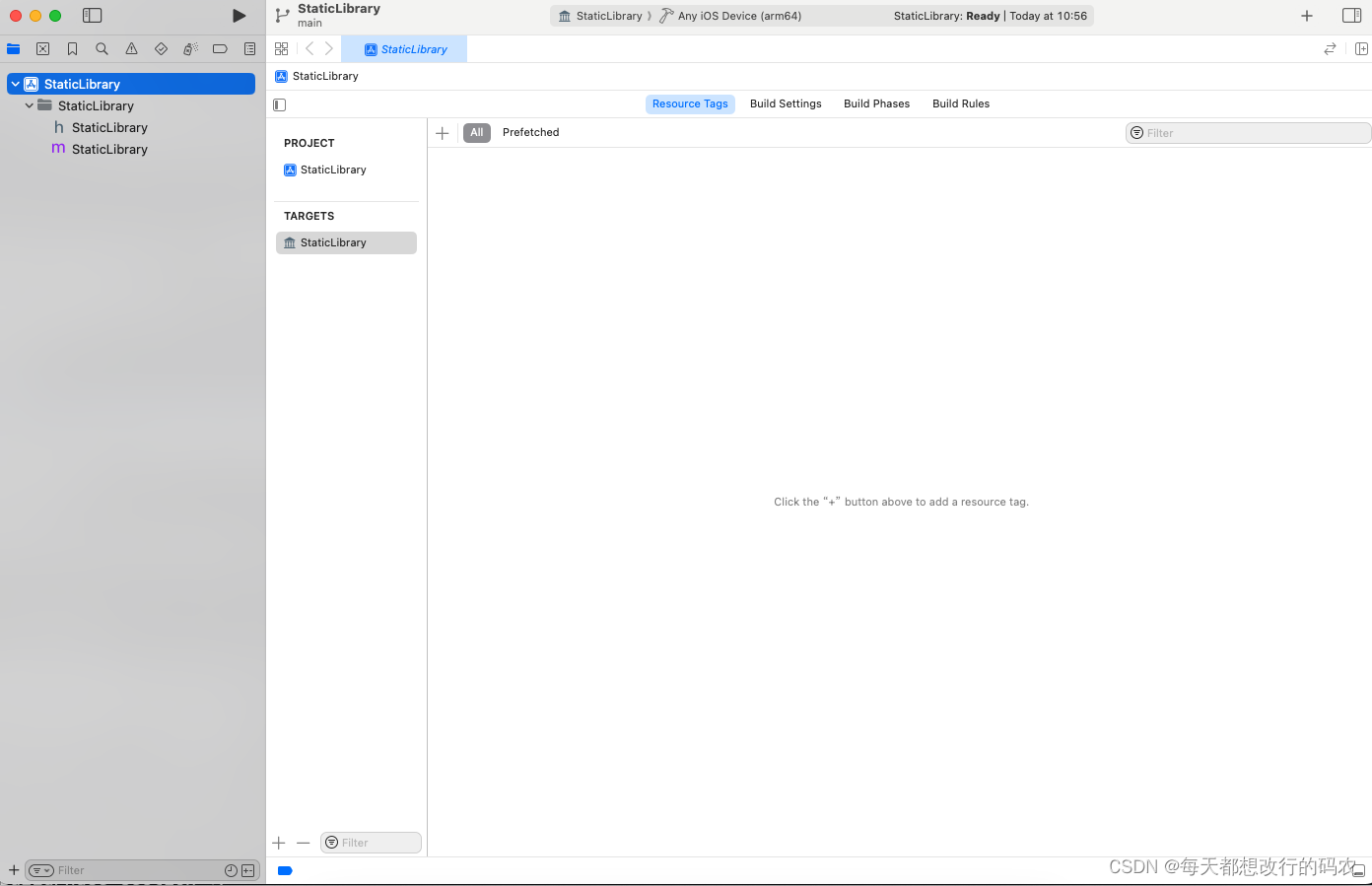
Task: Open the Build Rules tab
Action: tap(961, 103)
